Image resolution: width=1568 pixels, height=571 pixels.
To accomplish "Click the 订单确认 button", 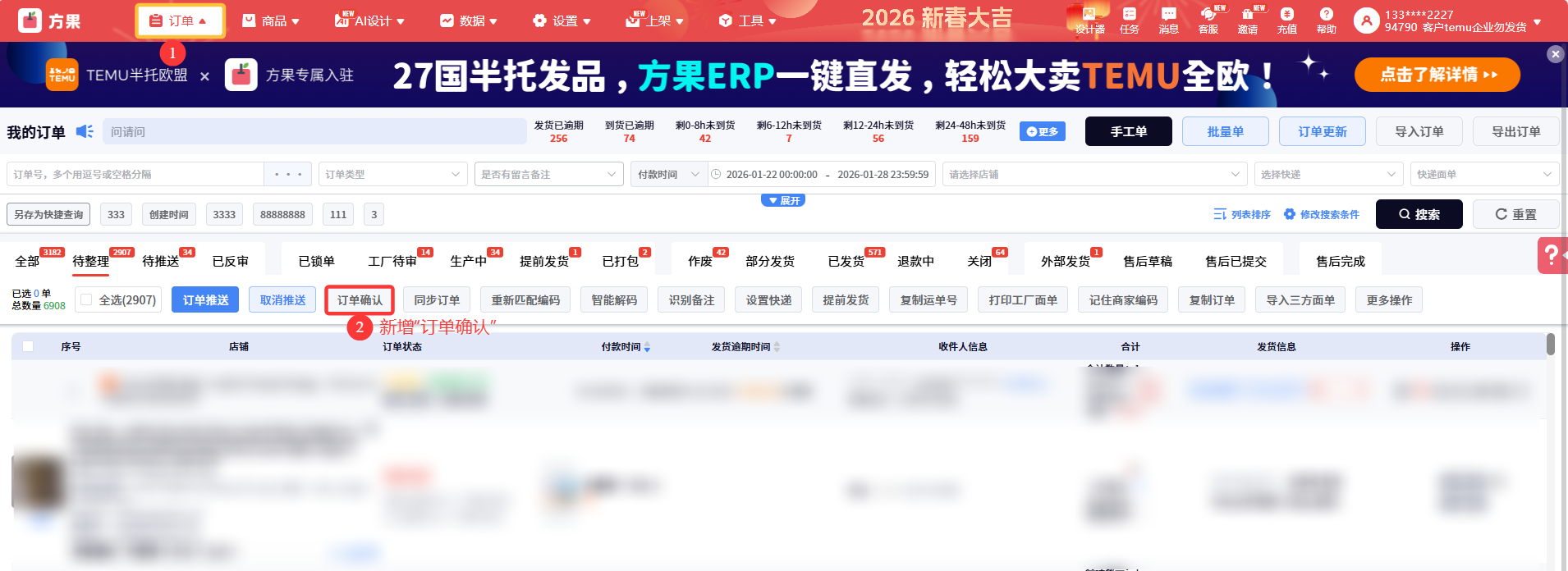I will point(360,300).
